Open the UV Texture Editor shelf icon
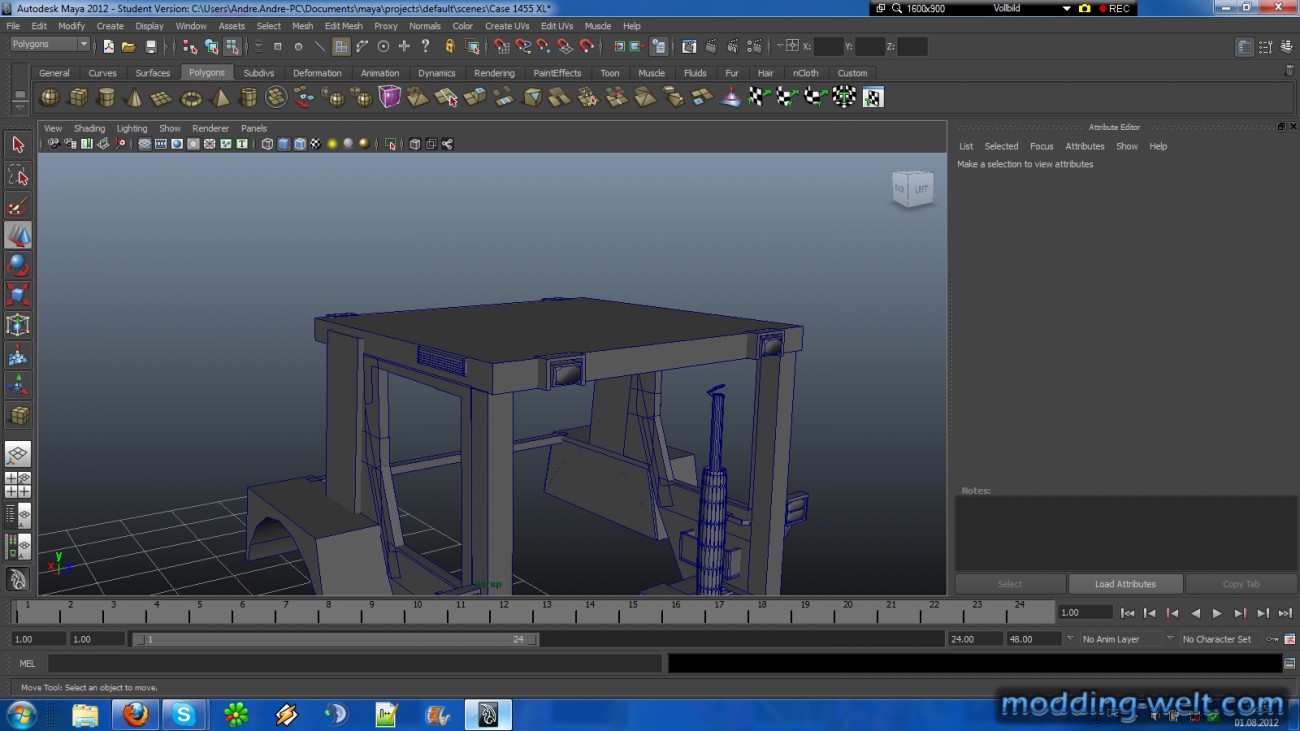 click(x=873, y=97)
